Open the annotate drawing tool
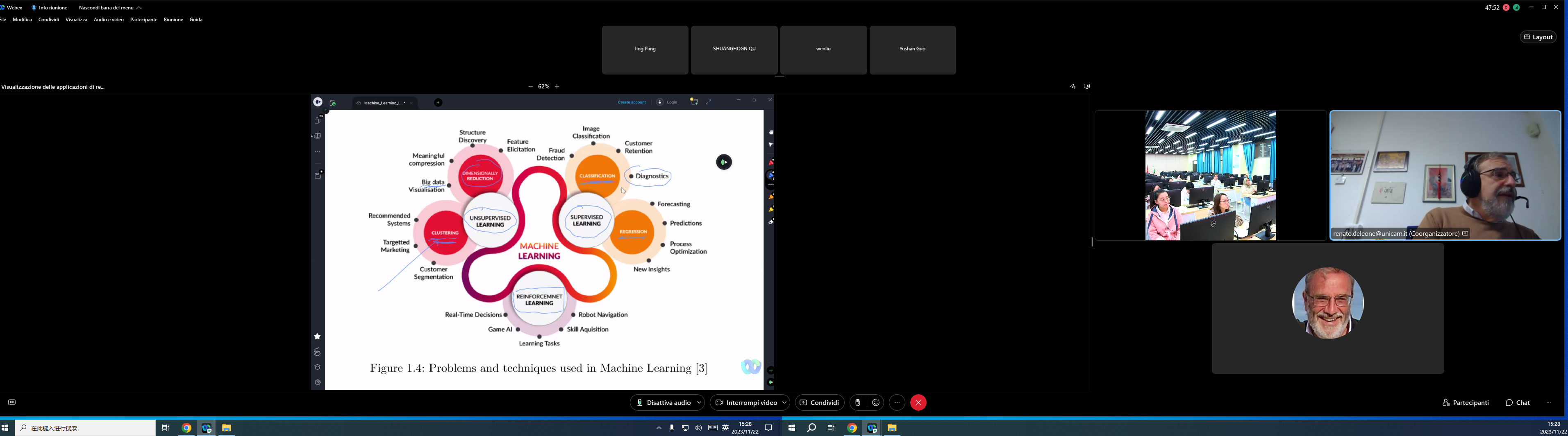The height and width of the screenshot is (436, 1568). (x=1073, y=86)
